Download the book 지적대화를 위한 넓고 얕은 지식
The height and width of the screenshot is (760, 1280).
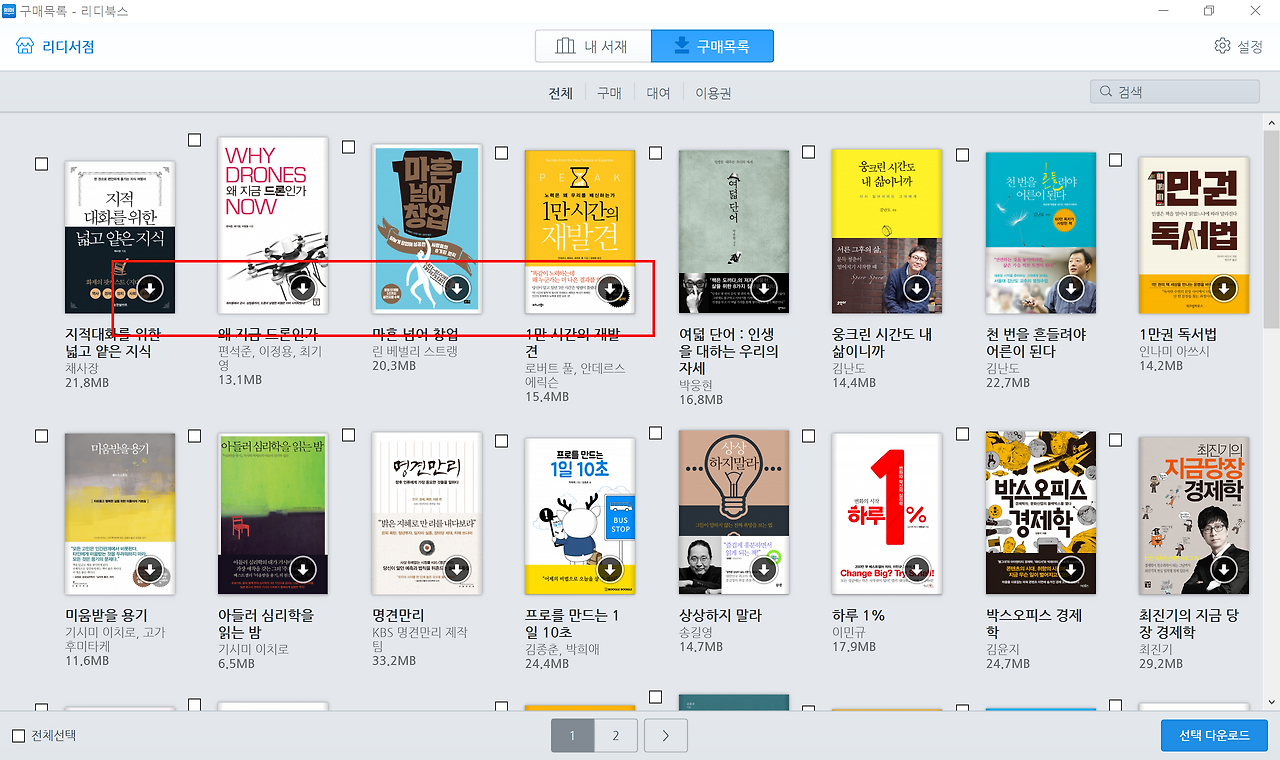pyautogui.click(x=150, y=290)
